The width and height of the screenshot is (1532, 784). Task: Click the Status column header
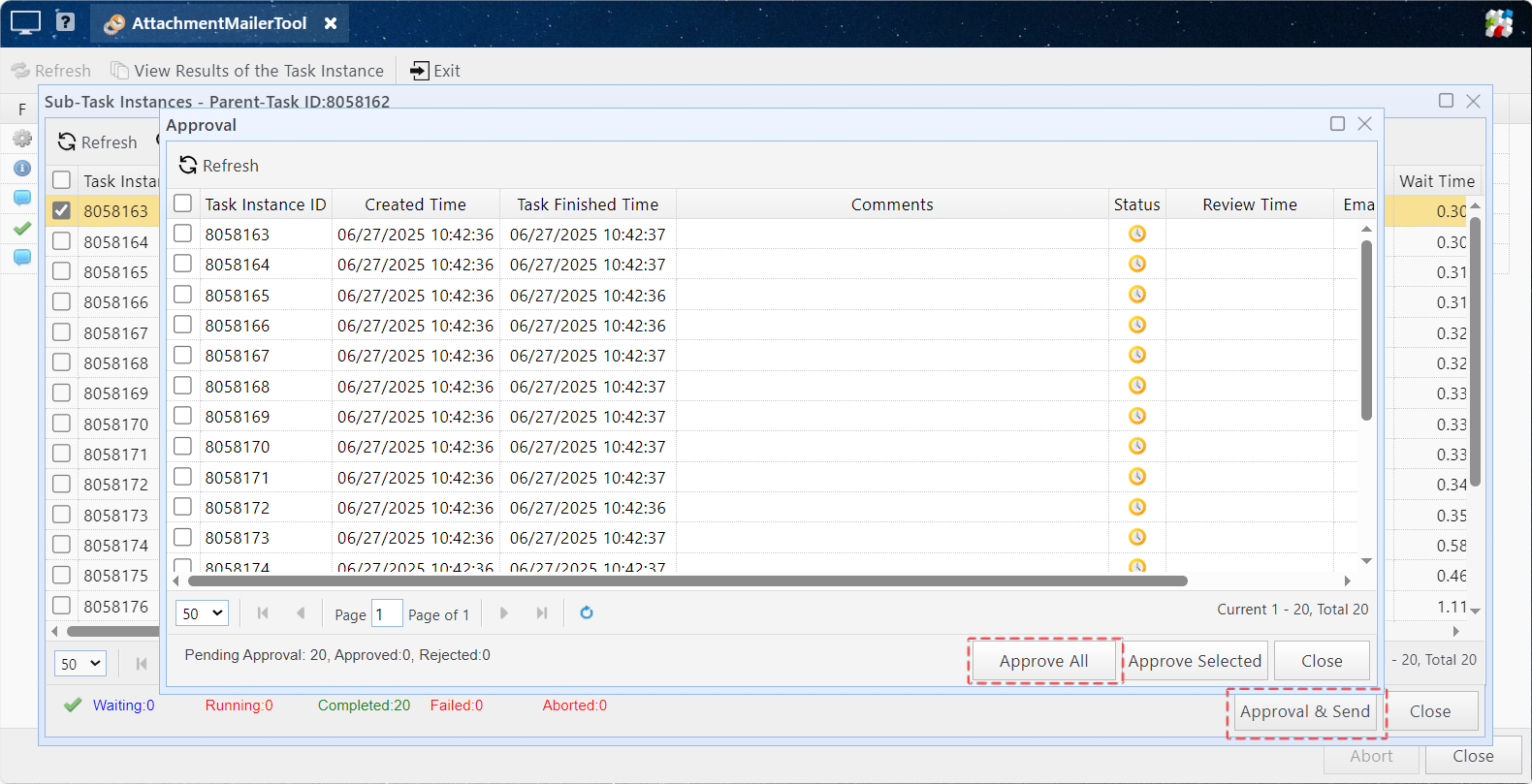[1137, 204]
